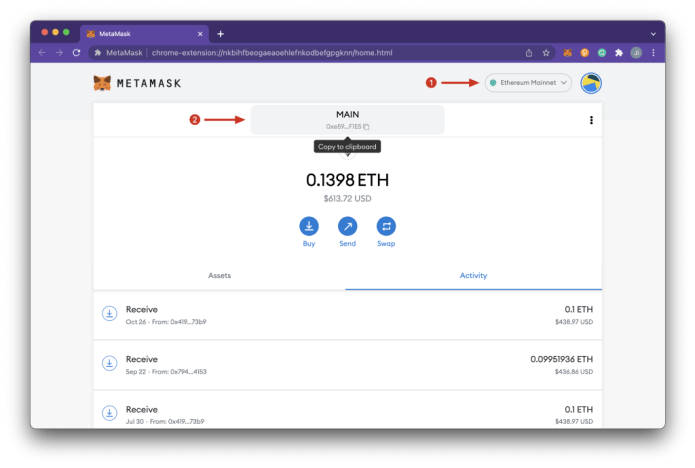Click the Swap icon button

pyautogui.click(x=386, y=226)
